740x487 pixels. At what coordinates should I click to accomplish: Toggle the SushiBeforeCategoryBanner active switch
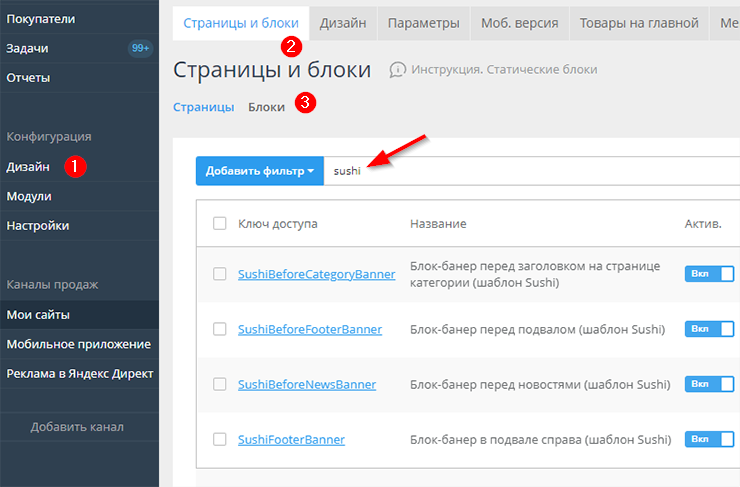(709, 274)
